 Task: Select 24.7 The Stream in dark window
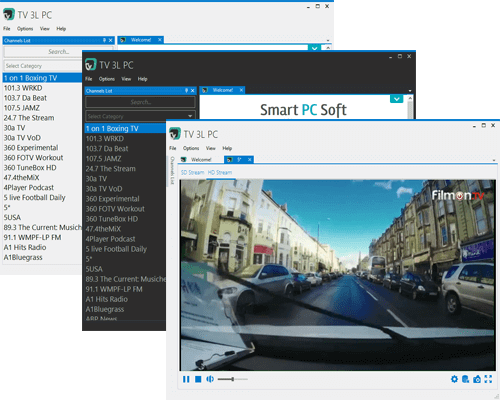click(125, 169)
